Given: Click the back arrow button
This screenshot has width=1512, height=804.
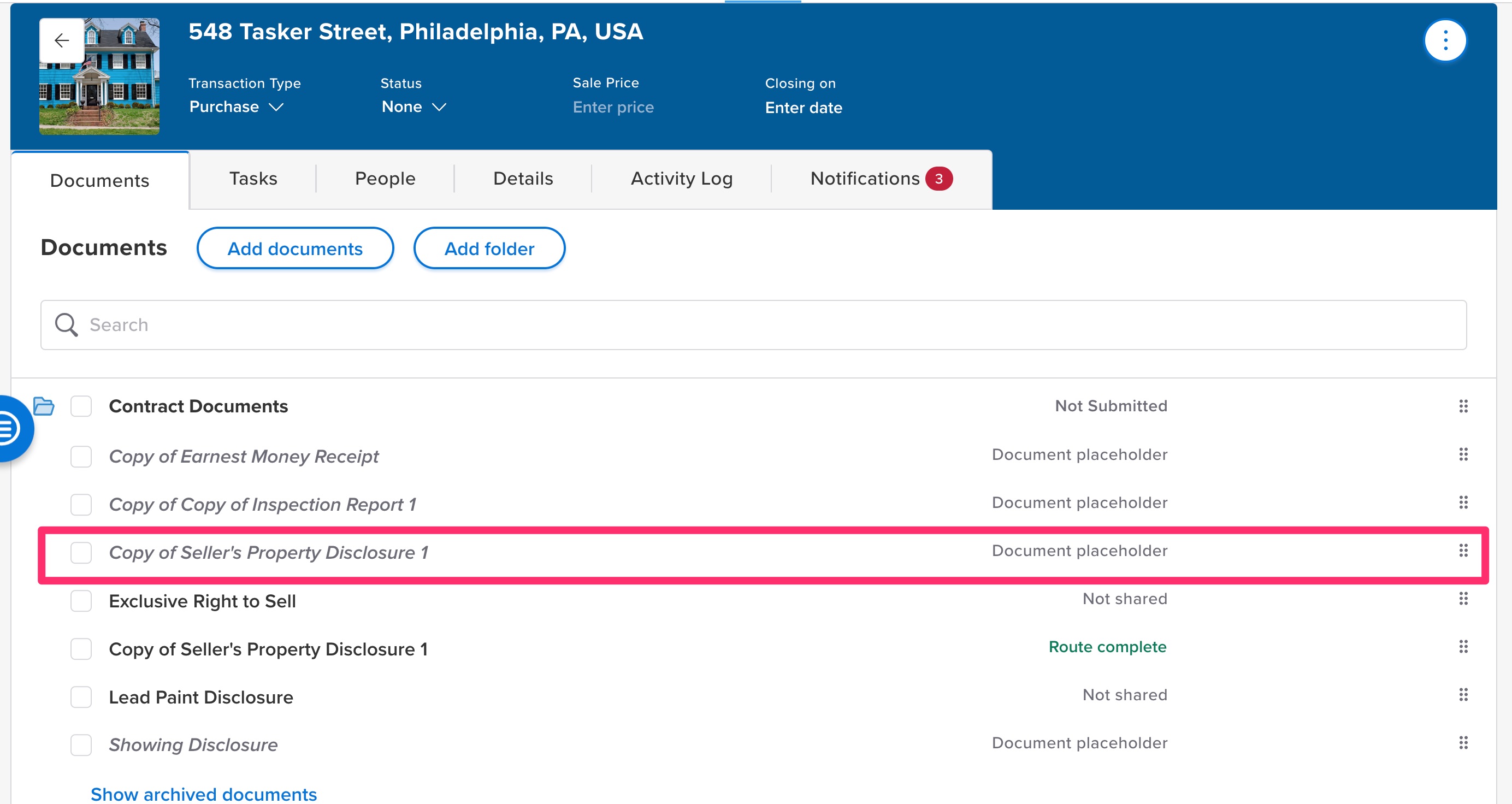Looking at the screenshot, I should [62, 40].
